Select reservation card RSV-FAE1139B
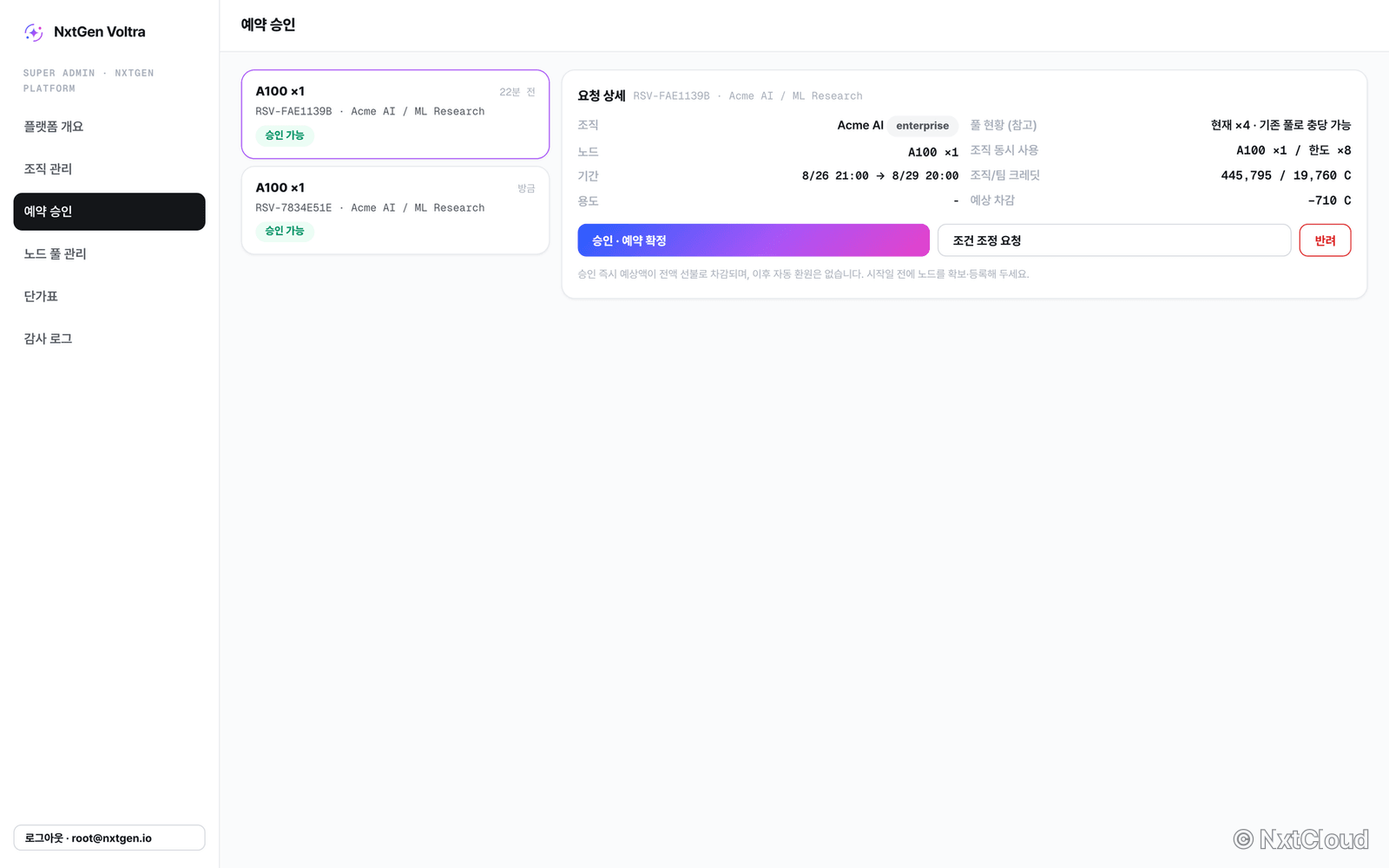This screenshot has width=1389, height=868. pos(395,115)
